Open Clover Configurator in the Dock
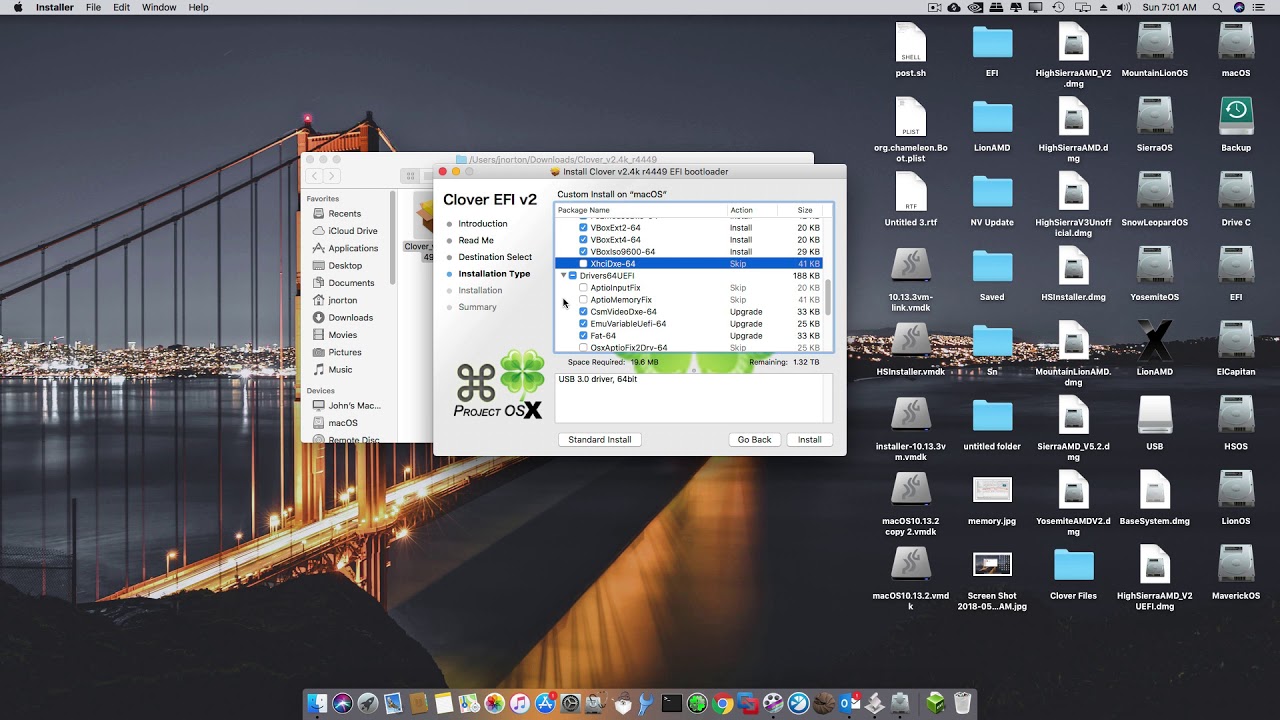This screenshot has height=720, width=1280. pos(697,703)
